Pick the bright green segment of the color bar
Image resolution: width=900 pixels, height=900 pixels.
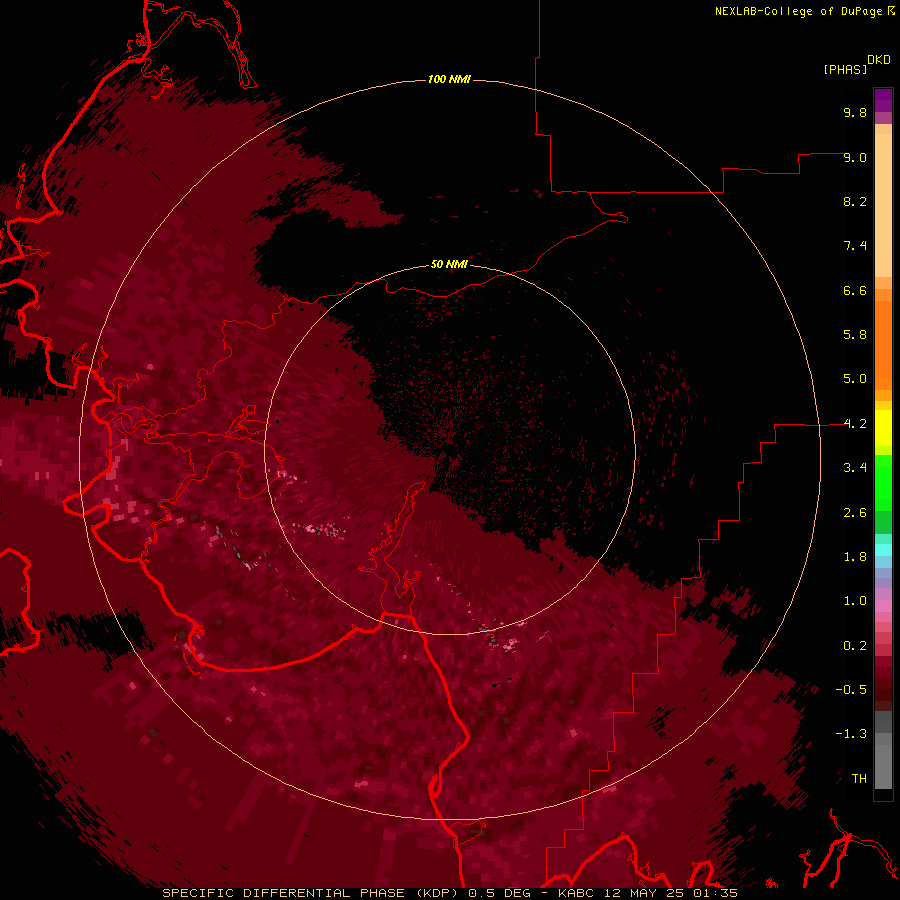[883, 482]
